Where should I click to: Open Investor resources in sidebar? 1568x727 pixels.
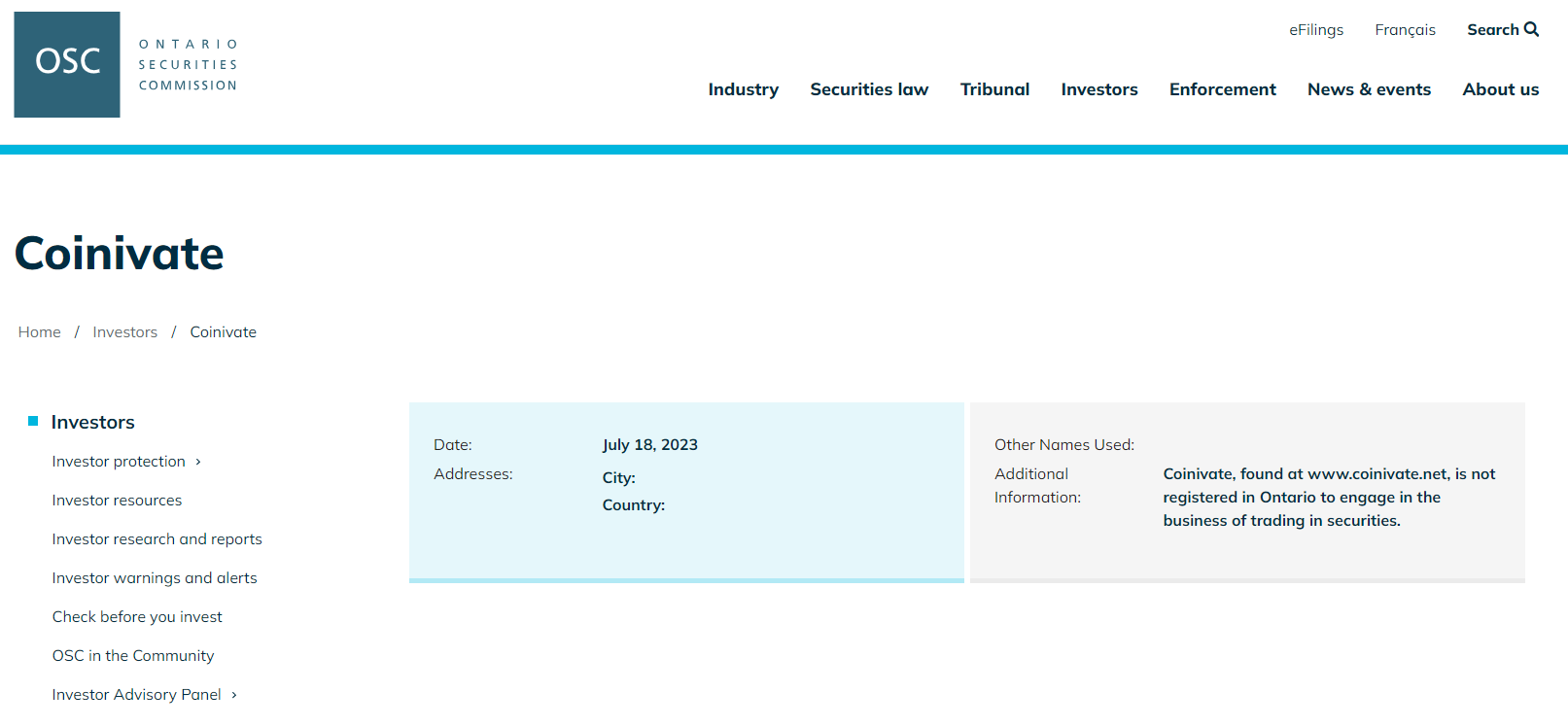click(117, 501)
